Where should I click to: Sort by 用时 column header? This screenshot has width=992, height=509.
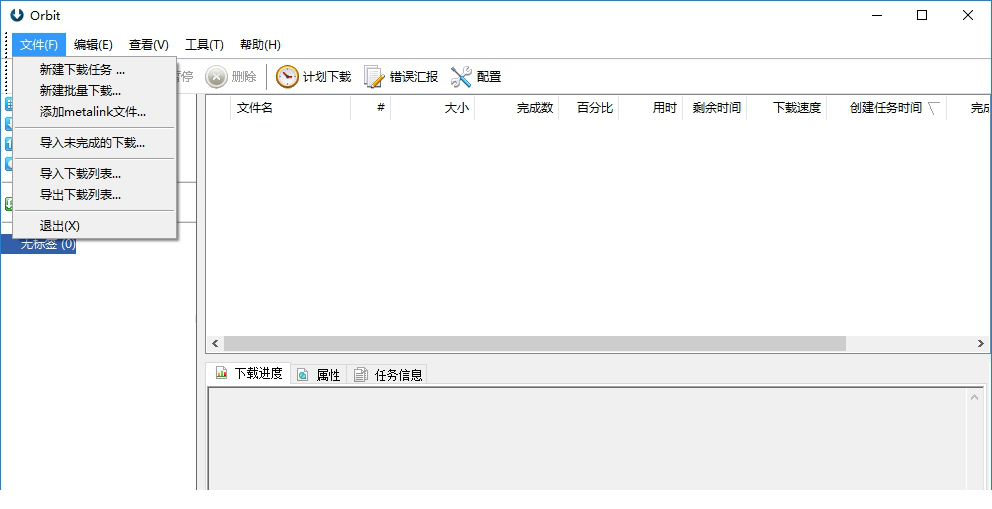pyautogui.click(x=651, y=107)
